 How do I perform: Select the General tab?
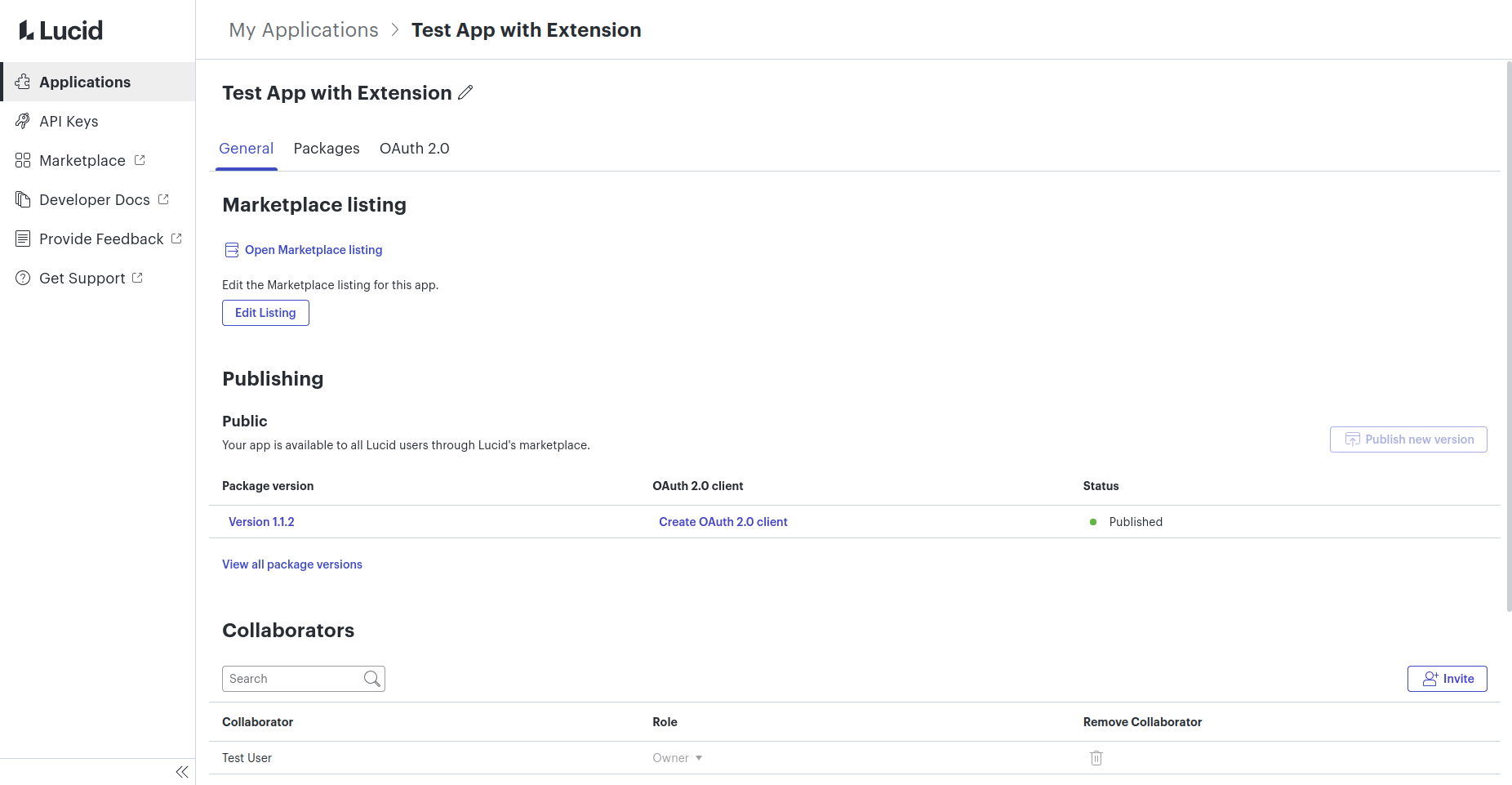click(x=246, y=149)
